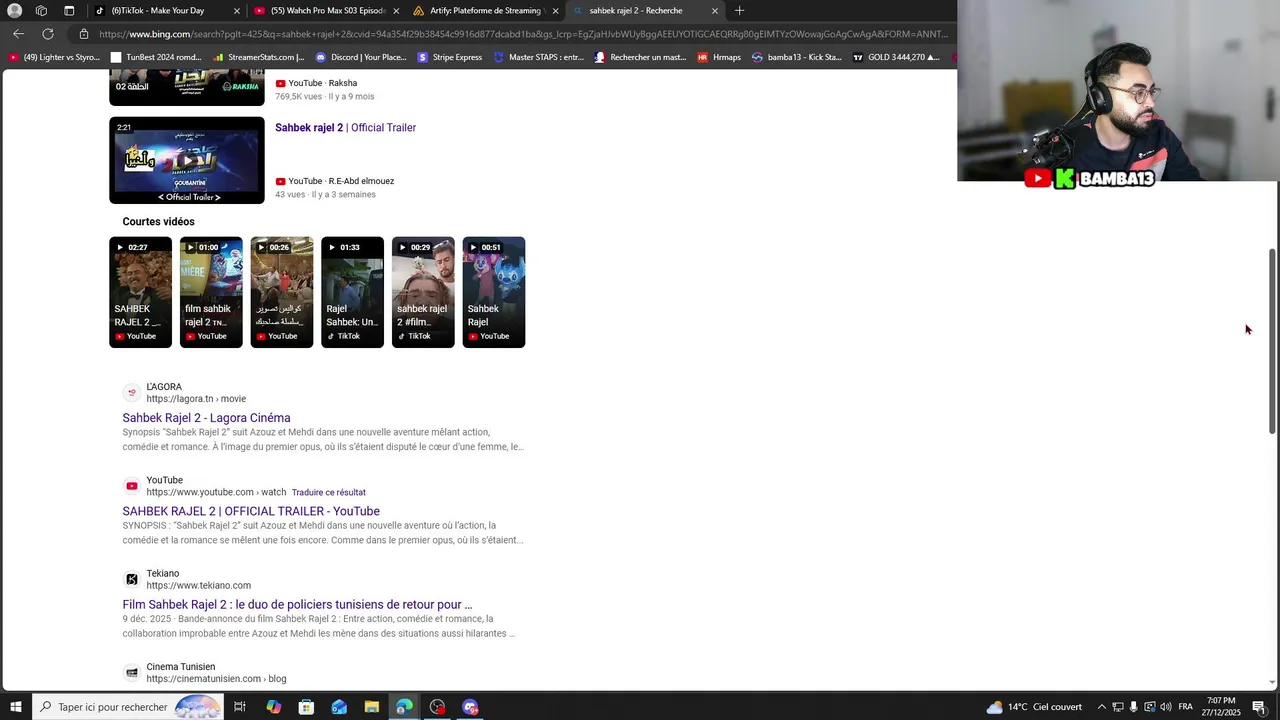
Task: Open the Edge workspaces icon
Action: click(41, 11)
